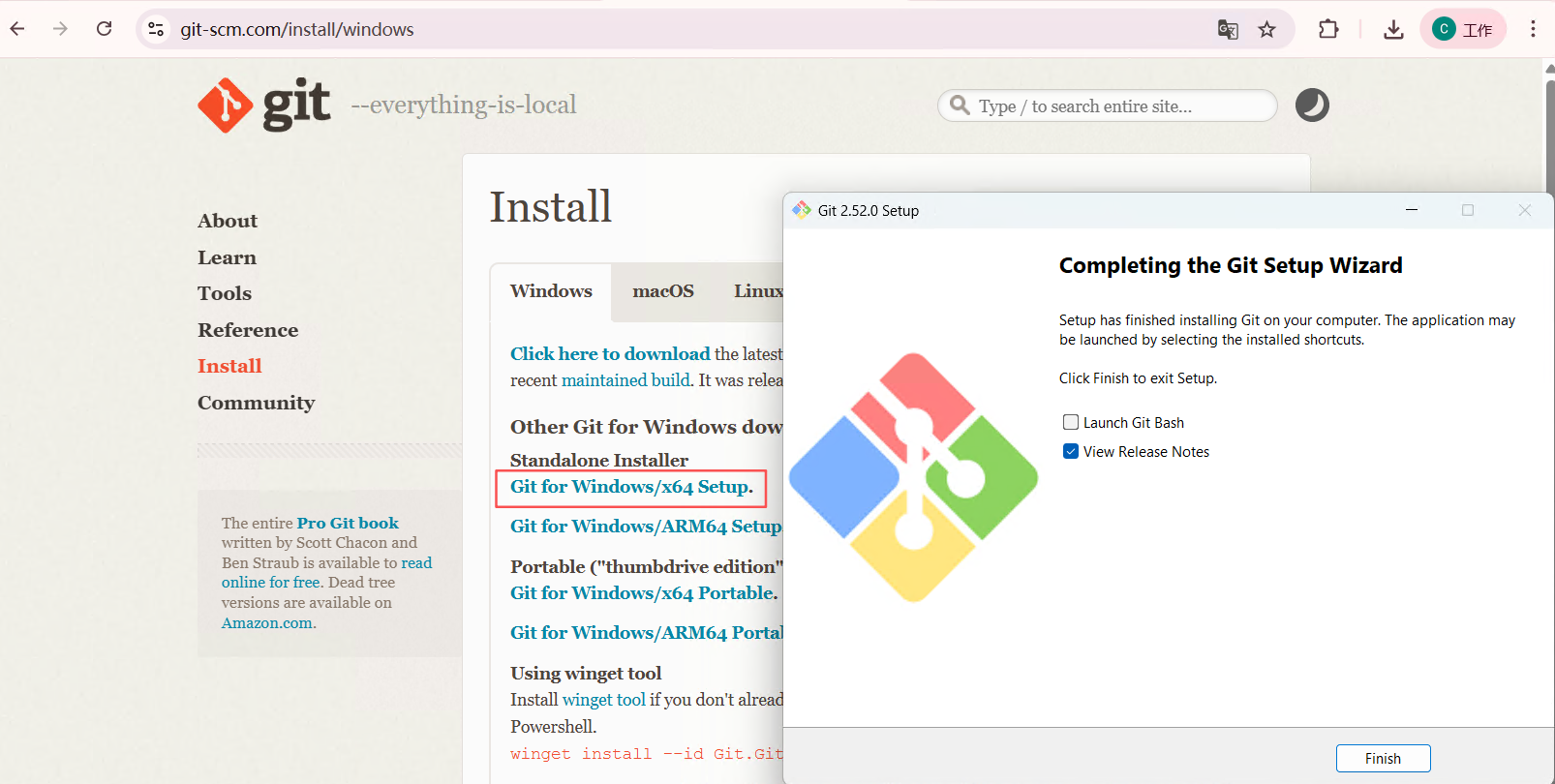
Task: Click the 'winget install --id Git.Git' command text
Action: (x=647, y=754)
